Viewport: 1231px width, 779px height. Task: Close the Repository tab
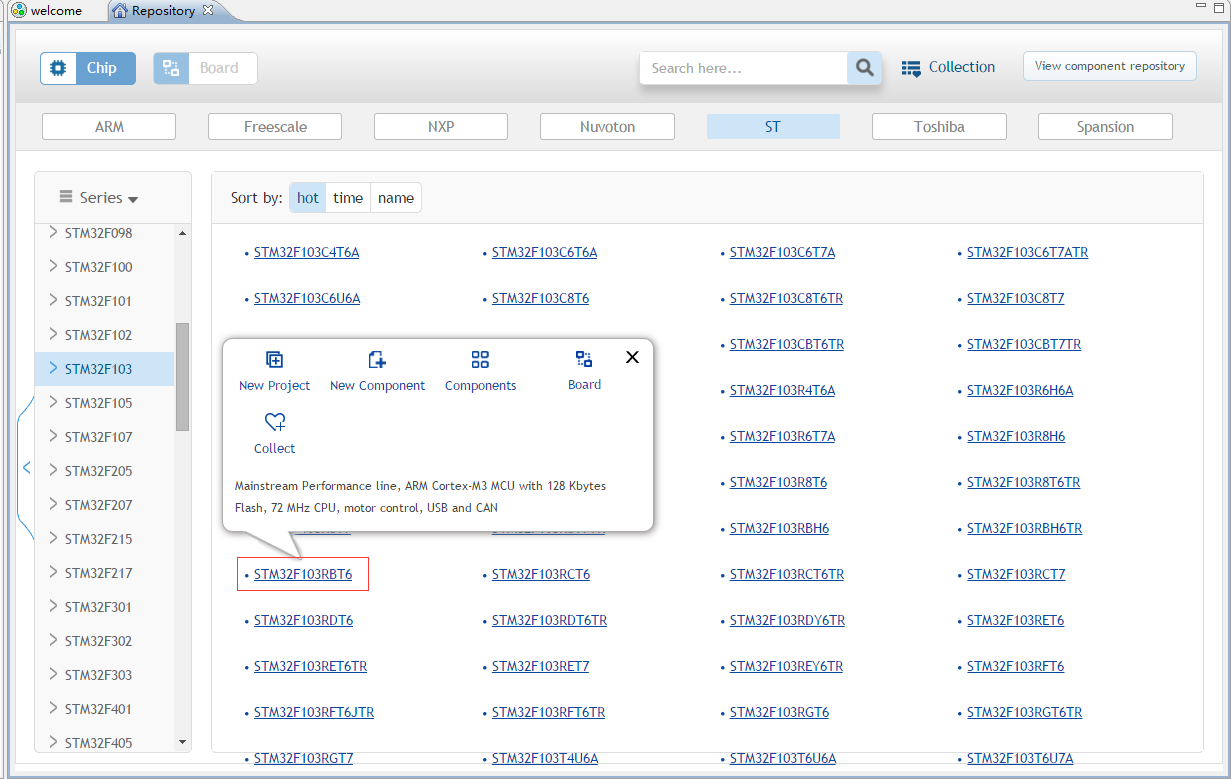(207, 10)
